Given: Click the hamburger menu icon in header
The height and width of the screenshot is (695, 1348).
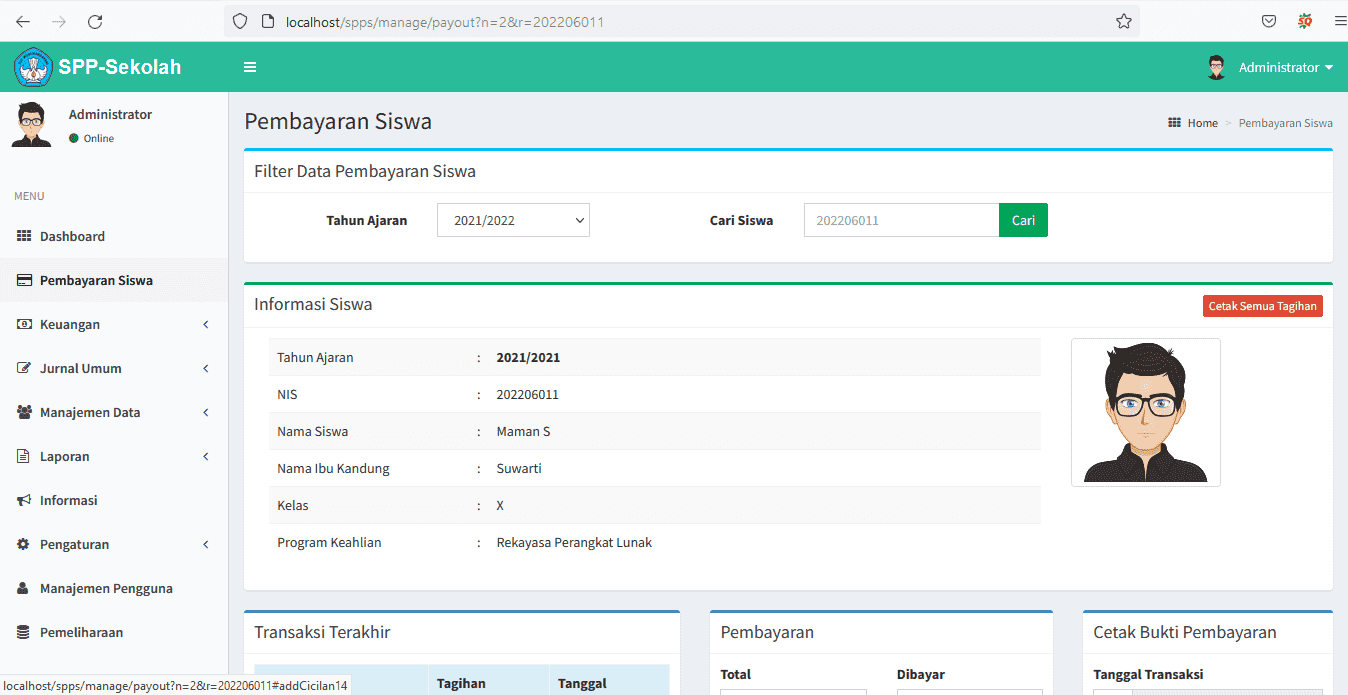Looking at the screenshot, I should pyautogui.click(x=249, y=67).
